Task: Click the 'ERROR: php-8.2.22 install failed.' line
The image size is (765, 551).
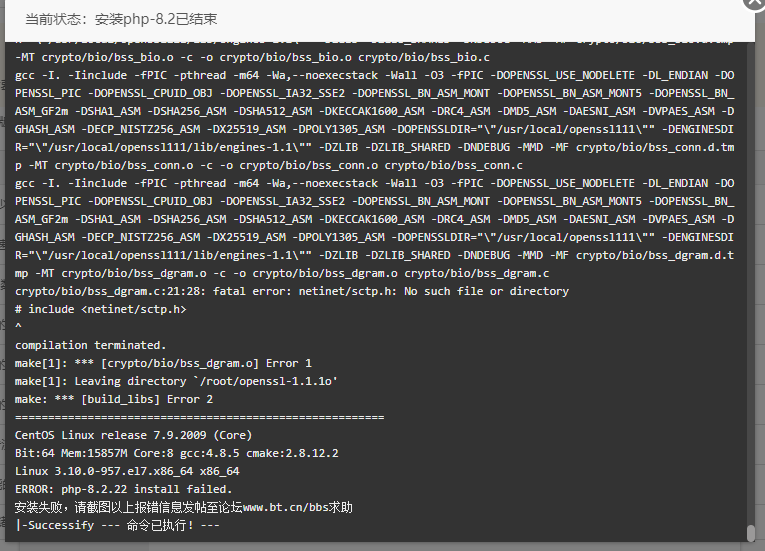Action: click(123, 490)
